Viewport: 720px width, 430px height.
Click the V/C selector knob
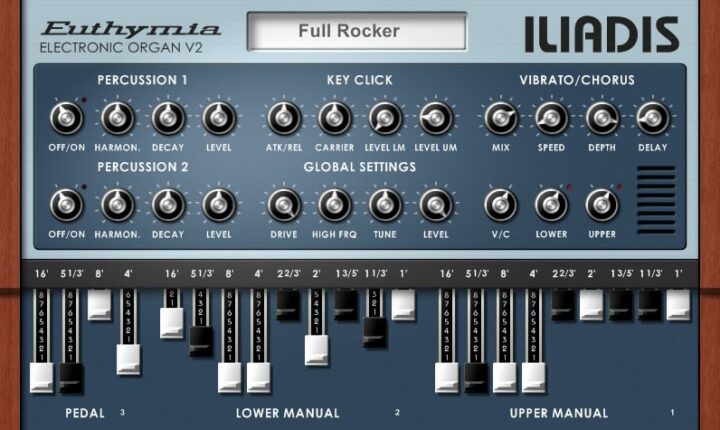(x=499, y=205)
